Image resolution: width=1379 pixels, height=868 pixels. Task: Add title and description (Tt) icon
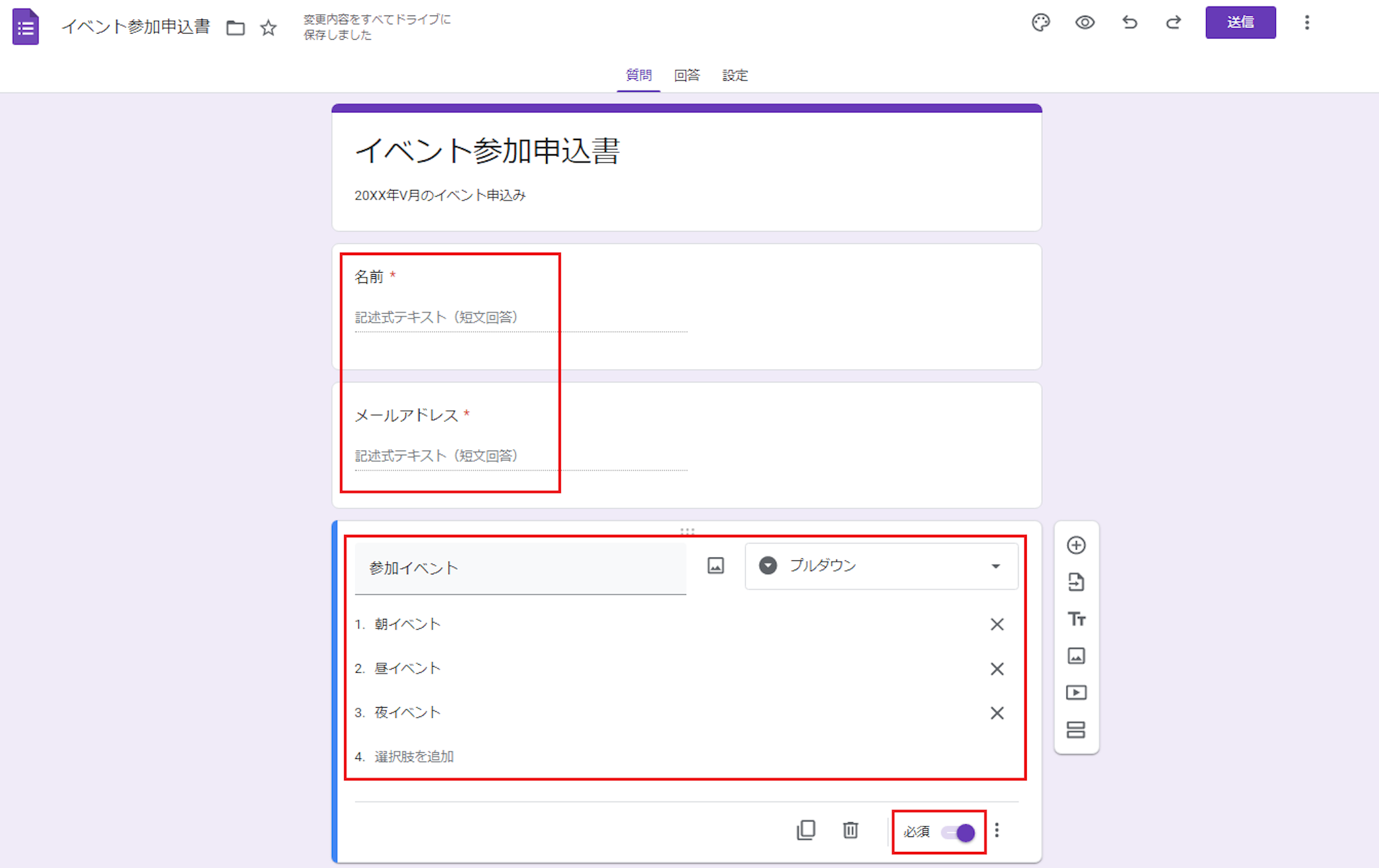[1076, 619]
